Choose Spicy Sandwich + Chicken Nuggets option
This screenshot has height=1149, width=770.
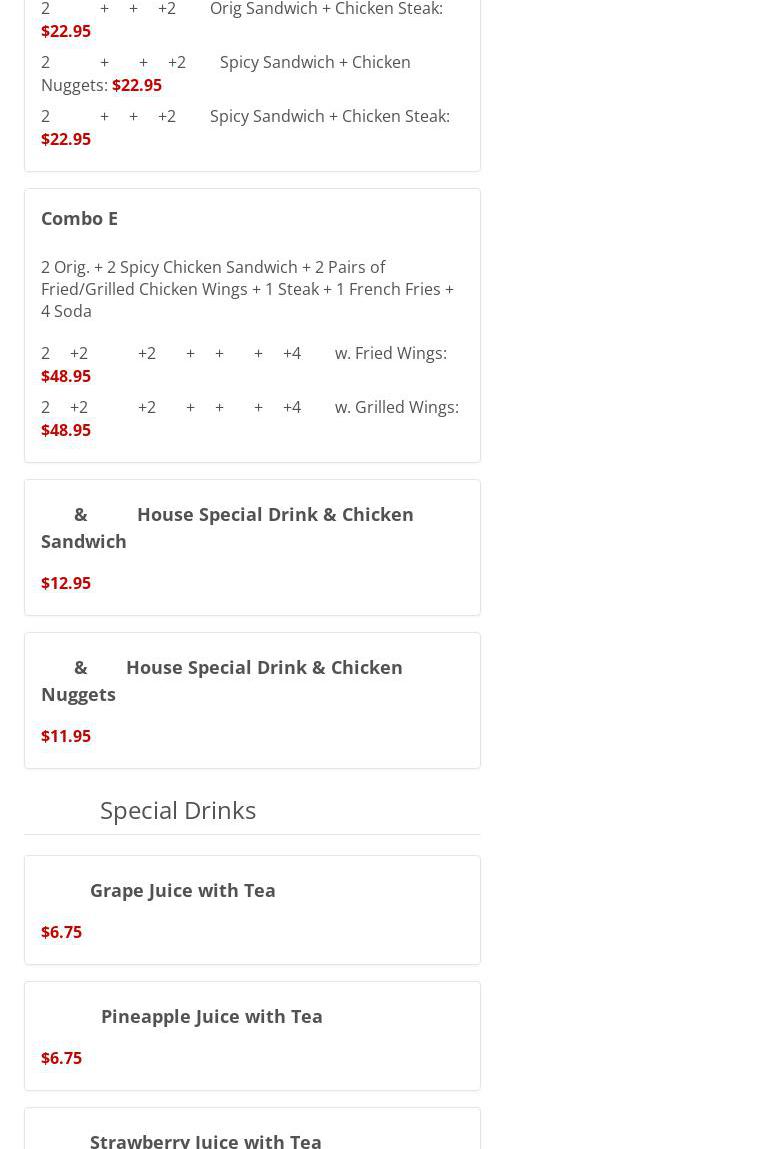pyautogui.click(x=314, y=62)
